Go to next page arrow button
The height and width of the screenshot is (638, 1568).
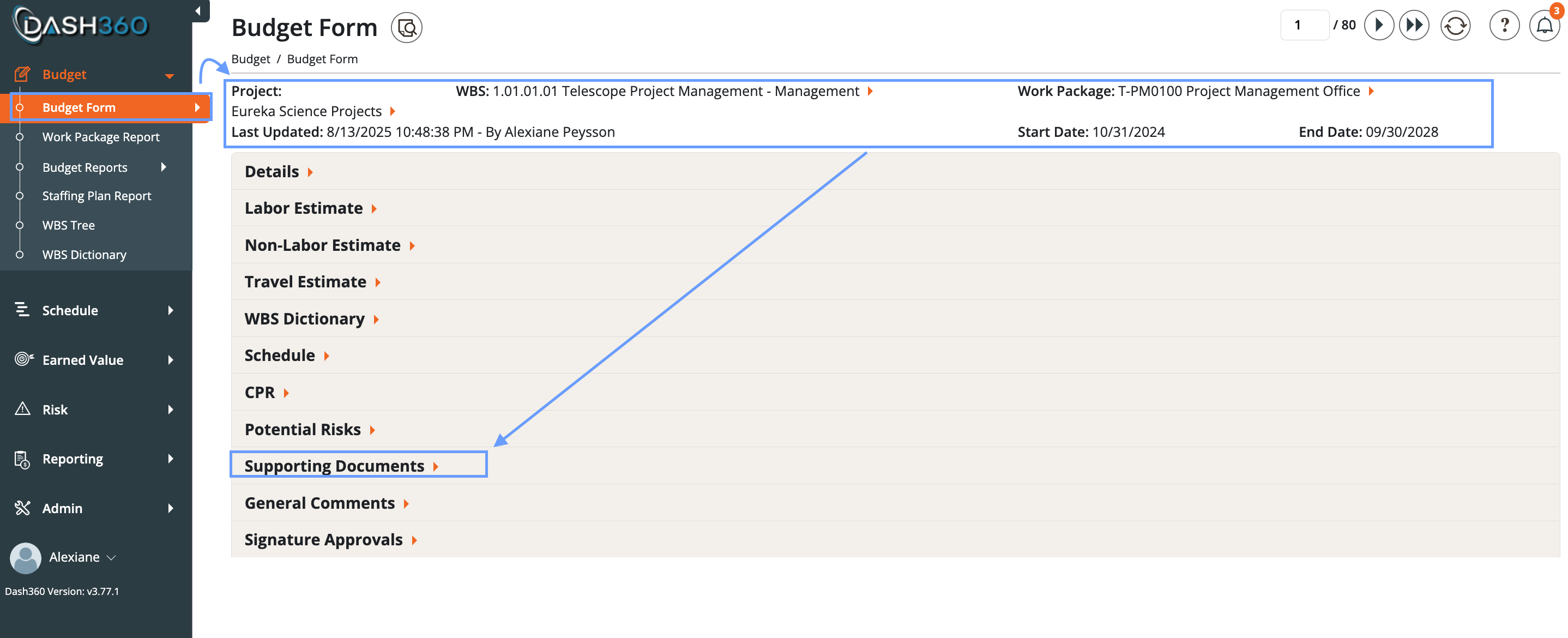tap(1378, 26)
